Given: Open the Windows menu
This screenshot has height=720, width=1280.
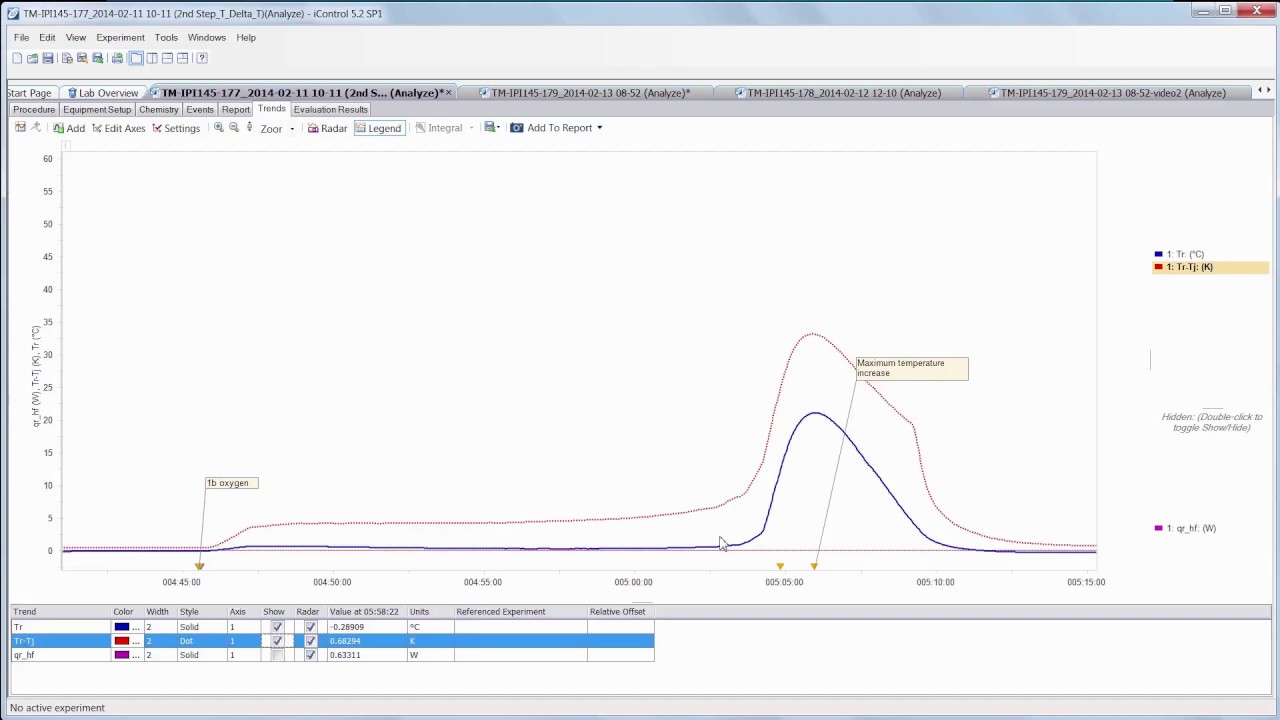Looking at the screenshot, I should point(206,38).
